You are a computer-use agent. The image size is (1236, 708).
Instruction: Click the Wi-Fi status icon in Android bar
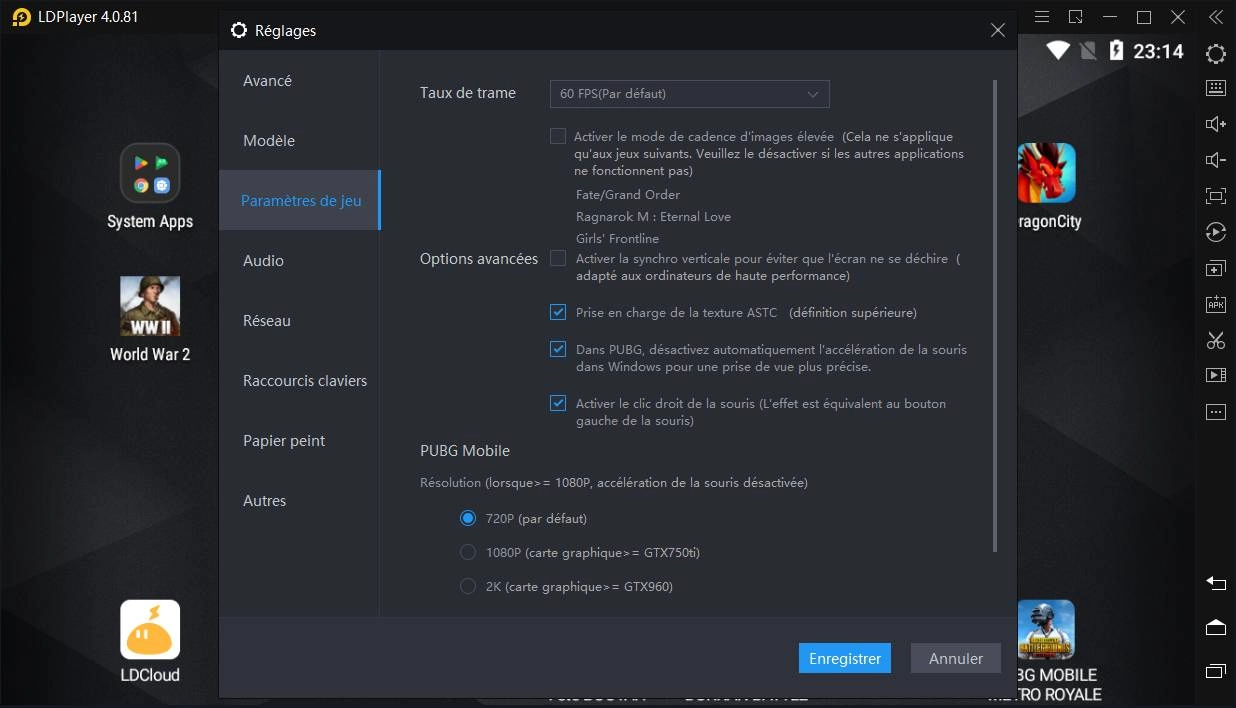click(1058, 50)
